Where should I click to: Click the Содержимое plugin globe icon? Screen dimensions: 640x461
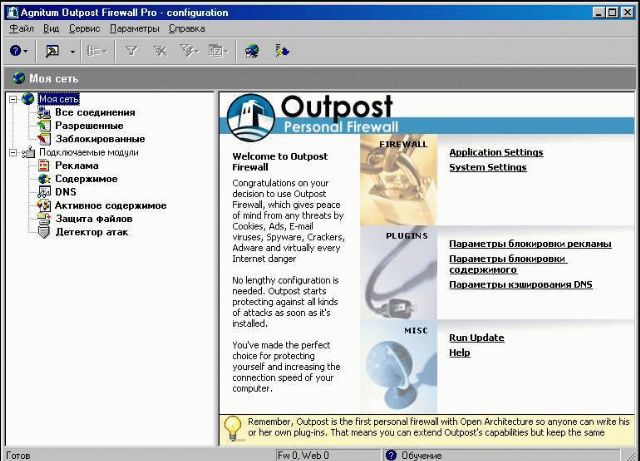coord(44,179)
